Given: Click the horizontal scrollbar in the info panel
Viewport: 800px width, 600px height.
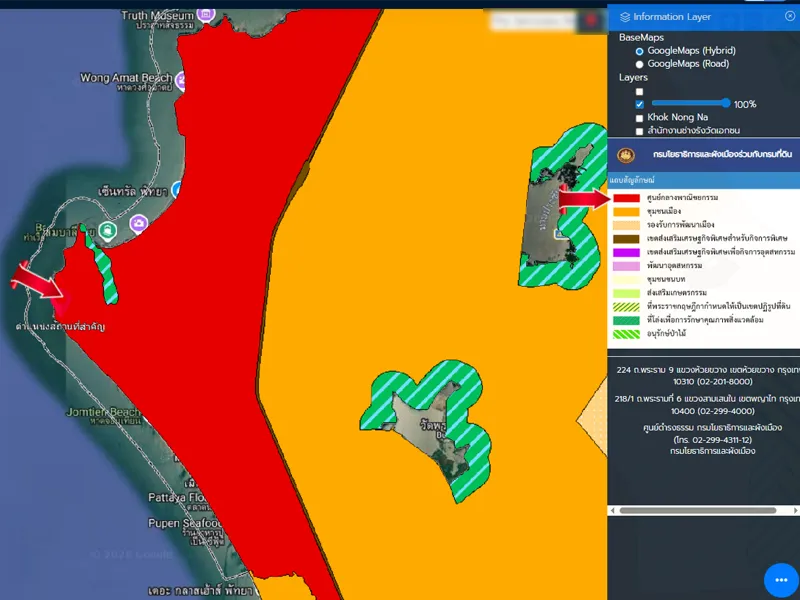Looking at the screenshot, I should pos(700,510).
